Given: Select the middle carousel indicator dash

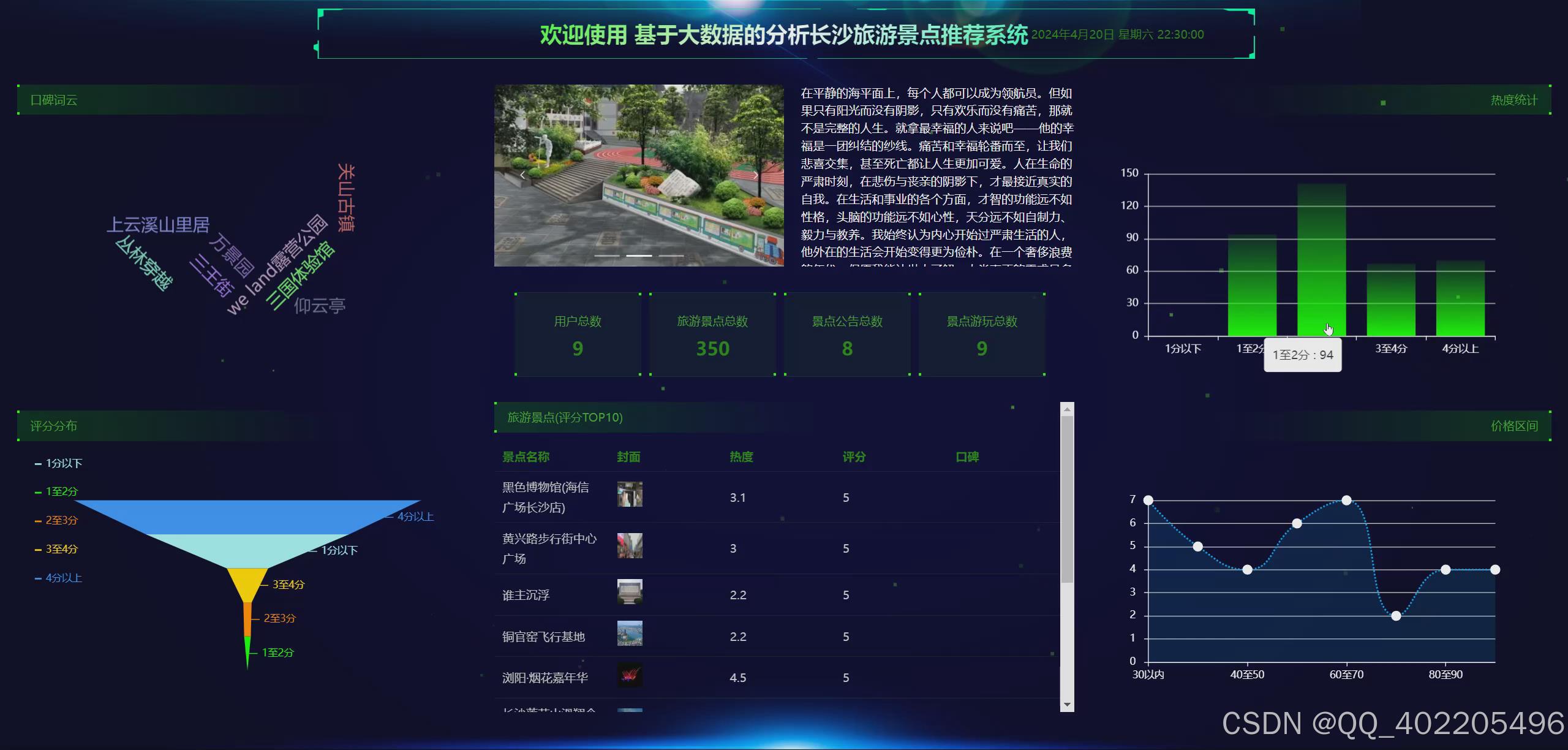Looking at the screenshot, I should click(638, 256).
